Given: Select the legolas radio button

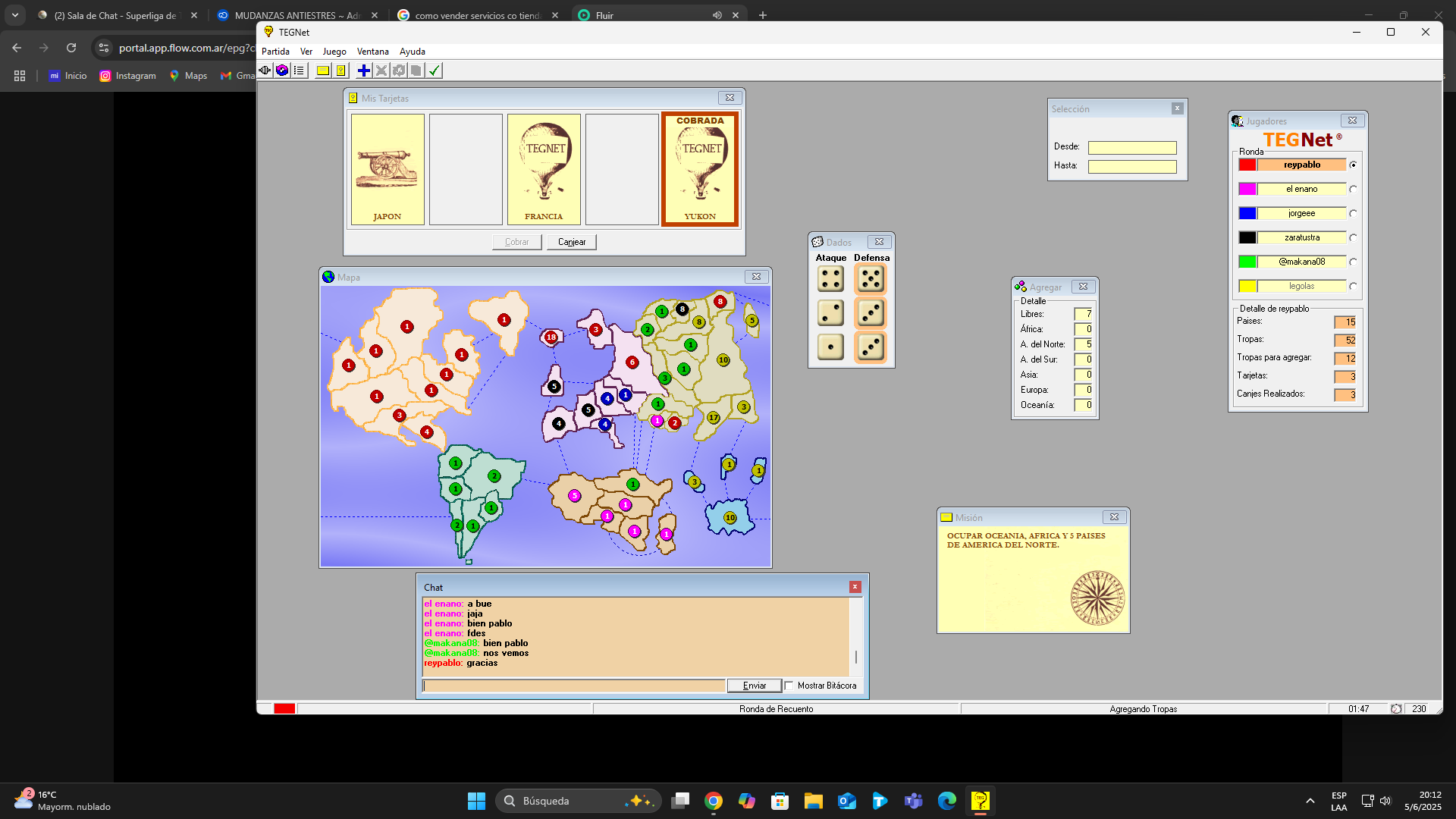Looking at the screenshot, I should pyautogui.click(x=1353, y=286).
